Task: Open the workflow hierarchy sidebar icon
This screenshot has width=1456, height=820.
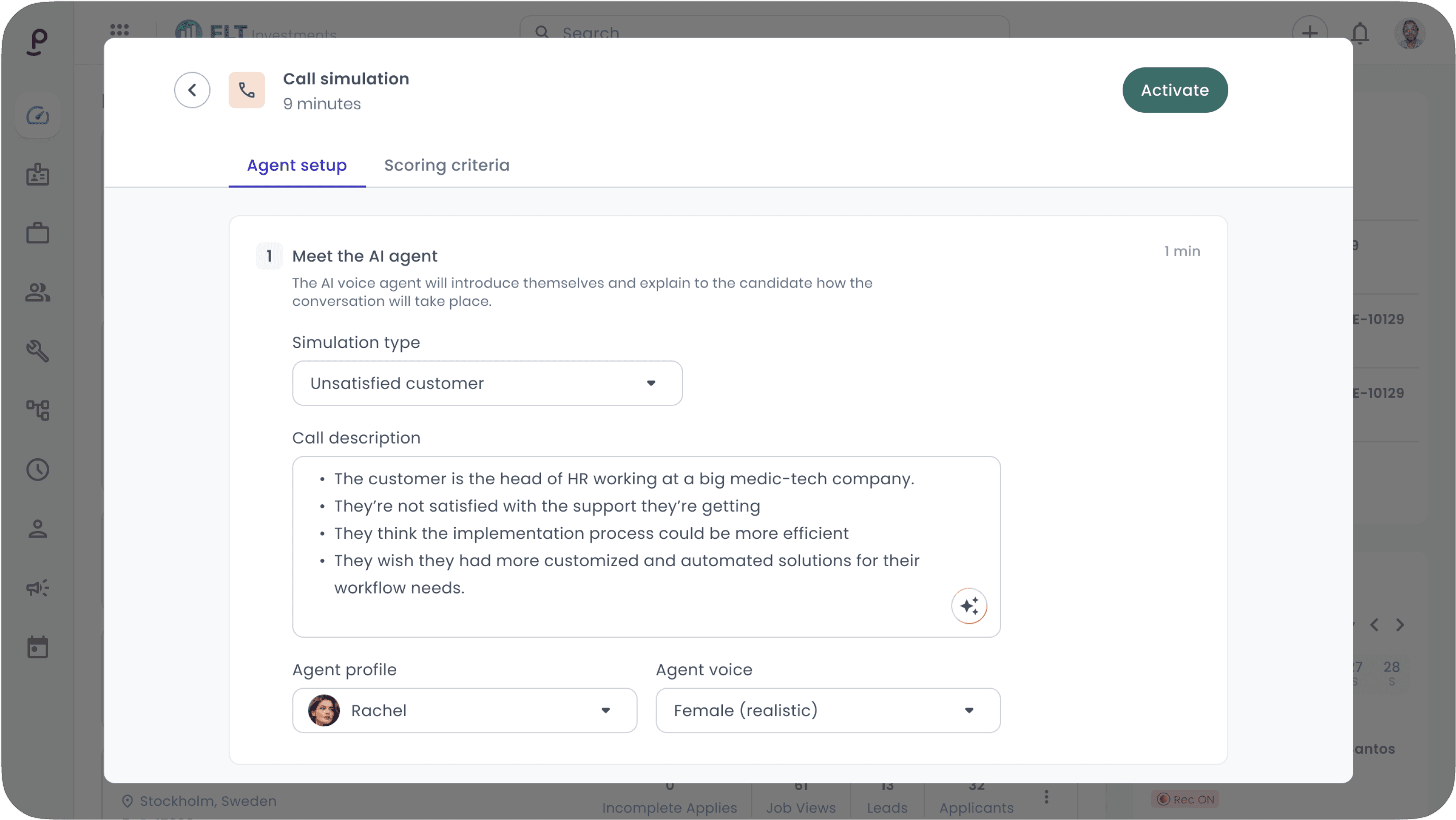Action: click(x=38, y=410)
